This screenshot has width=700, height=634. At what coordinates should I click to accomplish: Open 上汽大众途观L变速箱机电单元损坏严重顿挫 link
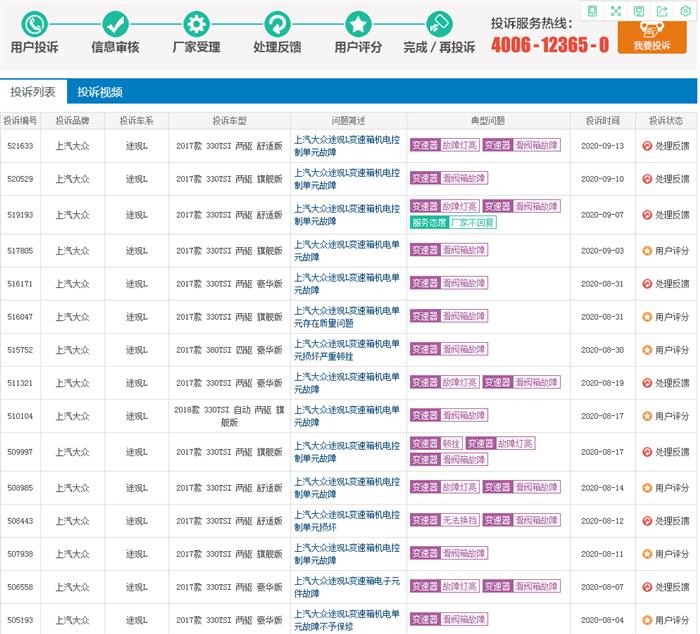click(347, 350)
